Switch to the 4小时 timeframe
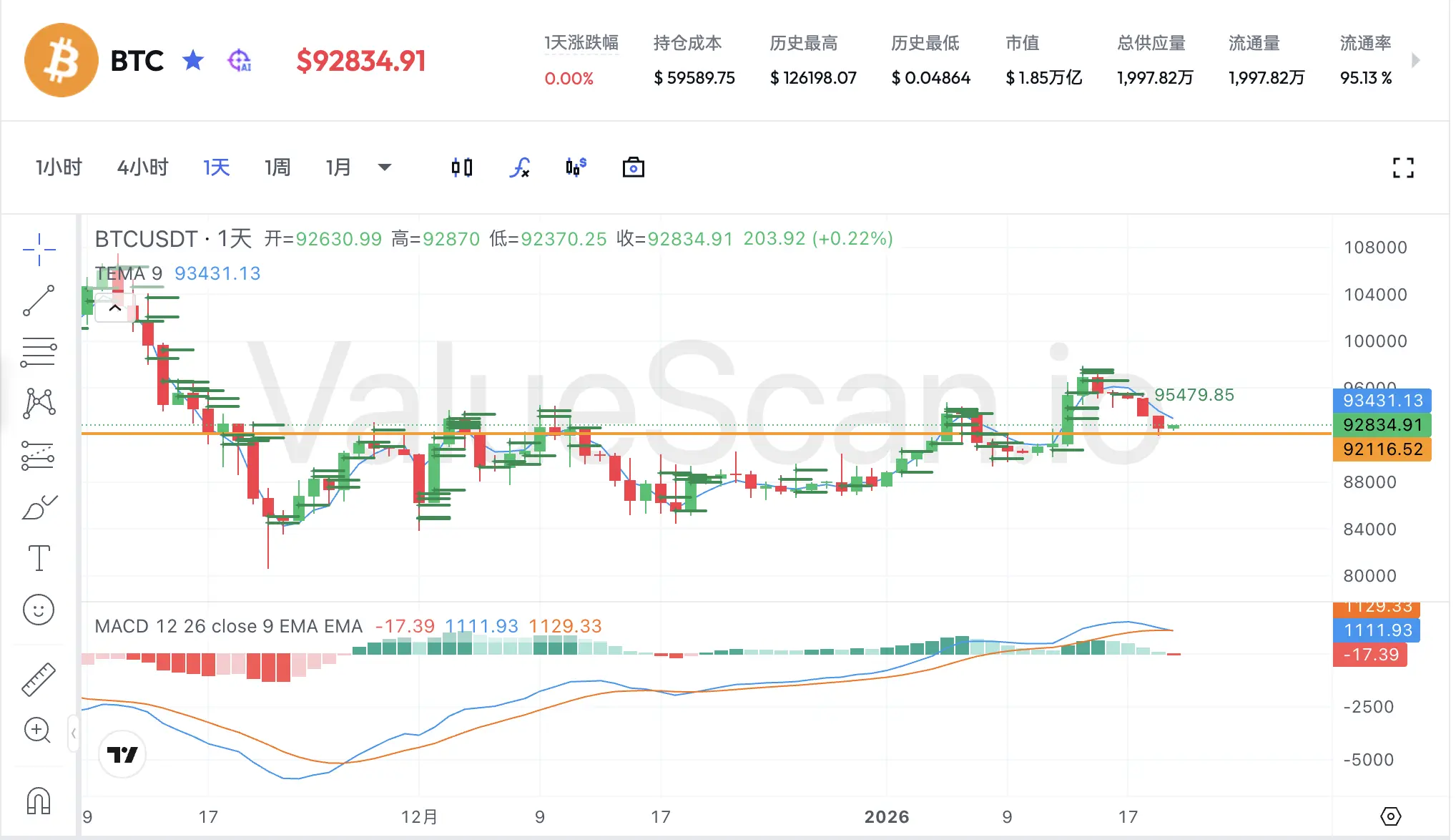This screenshot has height=840, width=1456. (x=142, y=167)
